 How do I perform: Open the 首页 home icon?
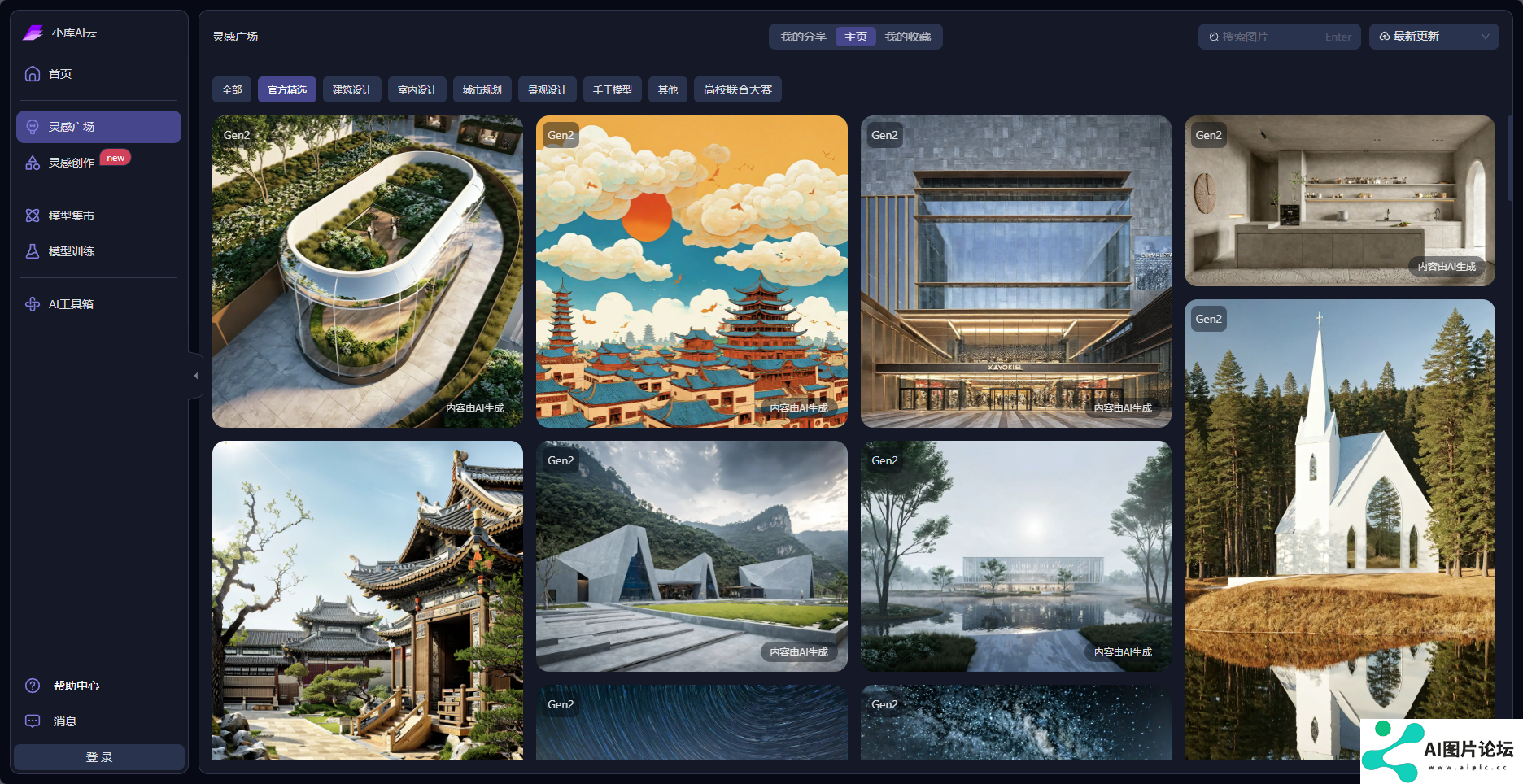point(33,74)
